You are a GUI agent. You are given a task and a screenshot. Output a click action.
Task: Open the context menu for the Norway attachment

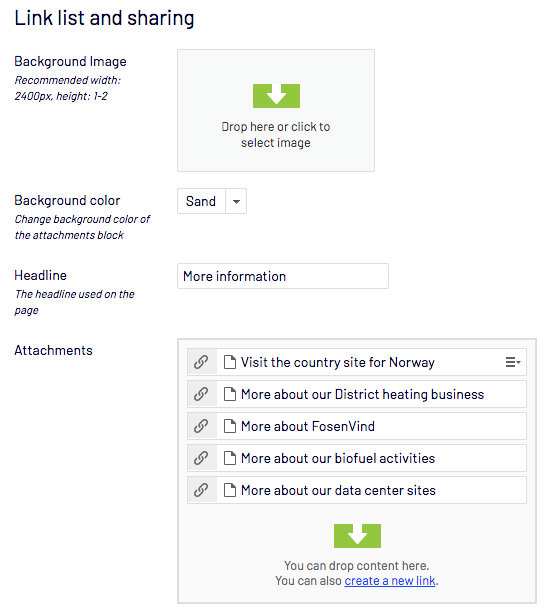(513, 362)
